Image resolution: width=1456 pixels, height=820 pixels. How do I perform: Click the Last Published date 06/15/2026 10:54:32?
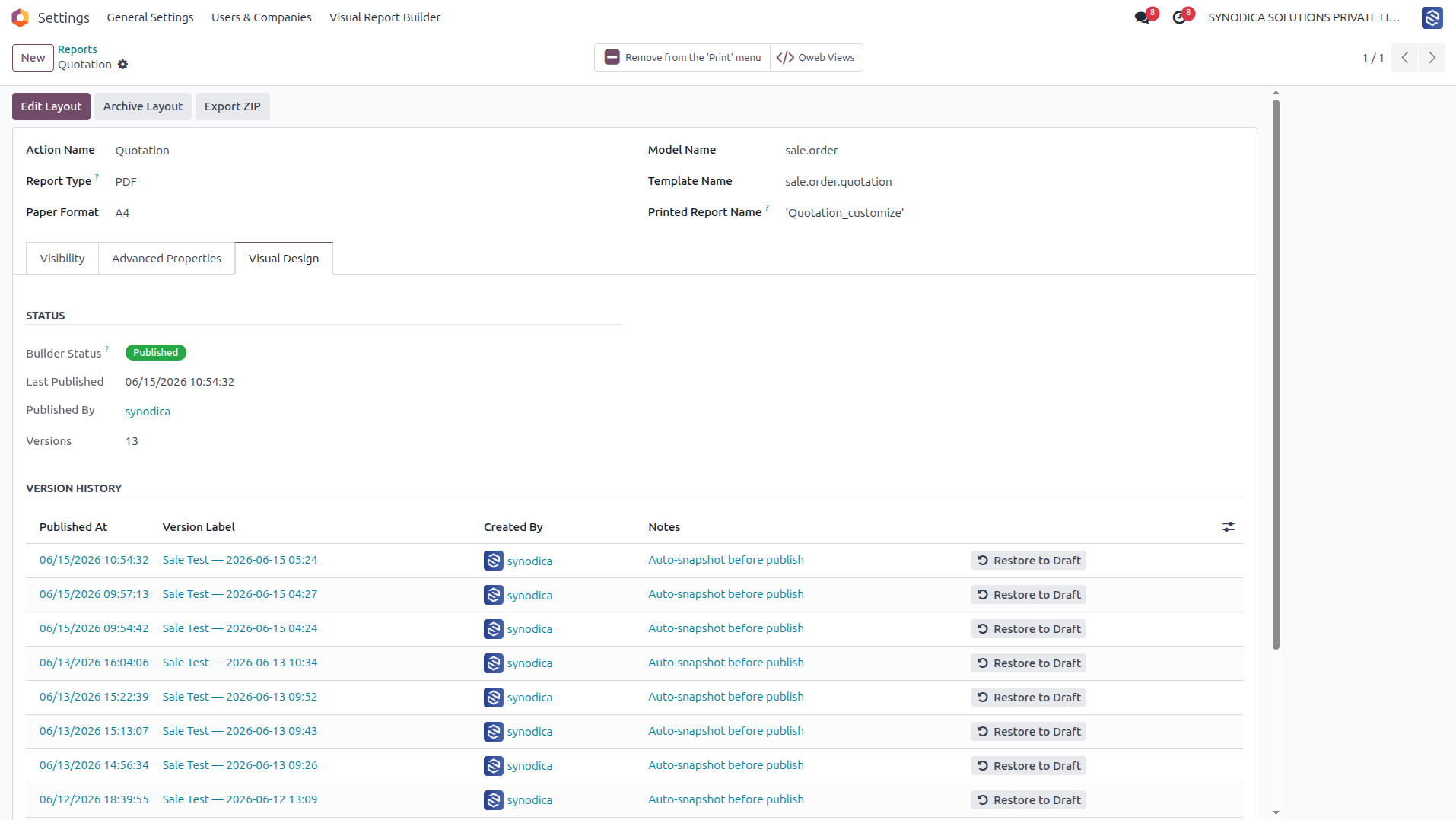[x=180, y=382]
